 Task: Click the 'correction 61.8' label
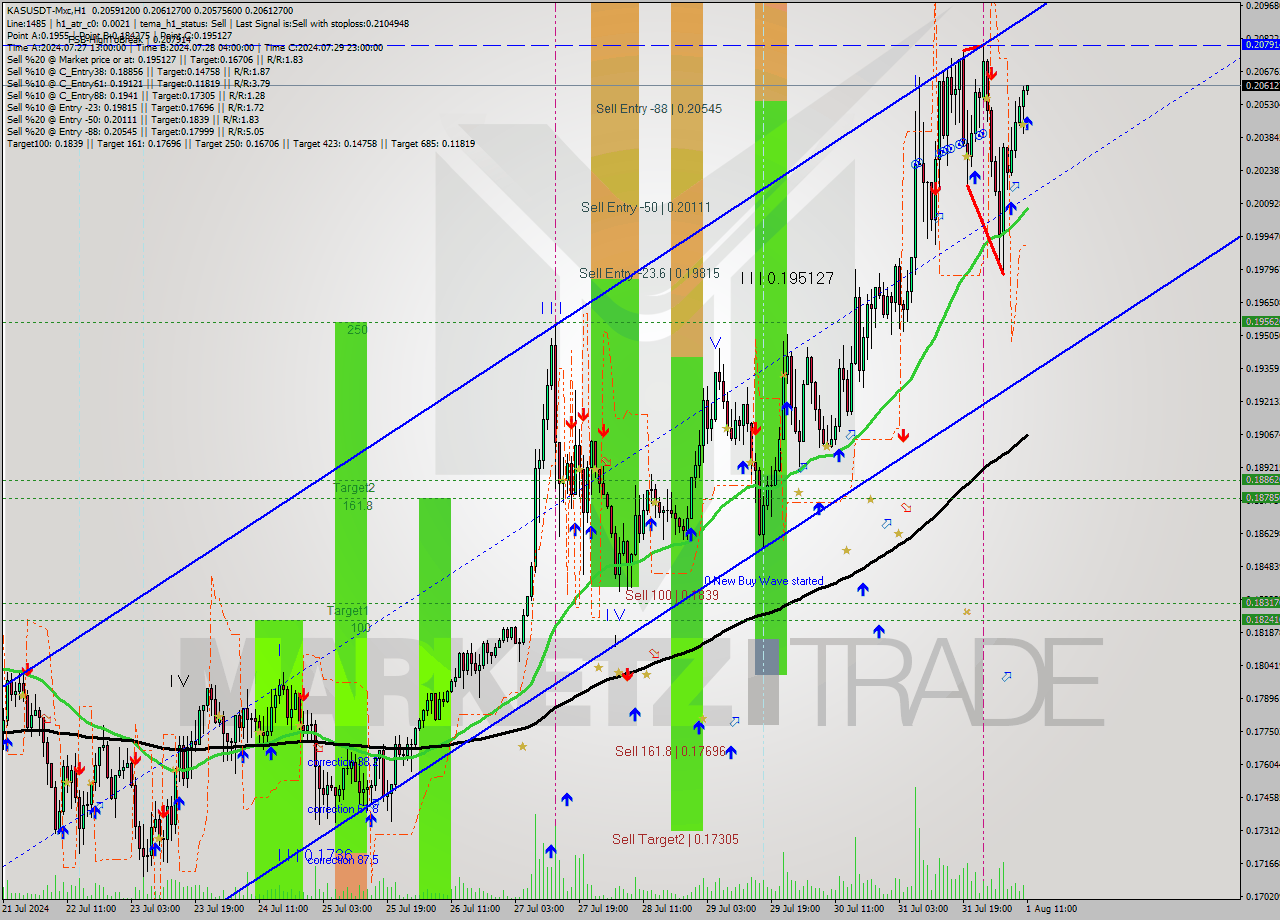pos(343,809)
